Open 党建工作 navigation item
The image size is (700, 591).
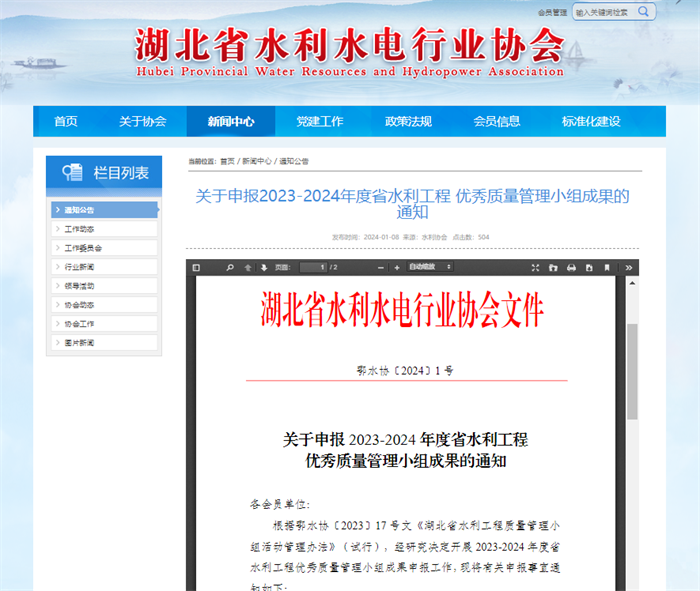point(320,121)
